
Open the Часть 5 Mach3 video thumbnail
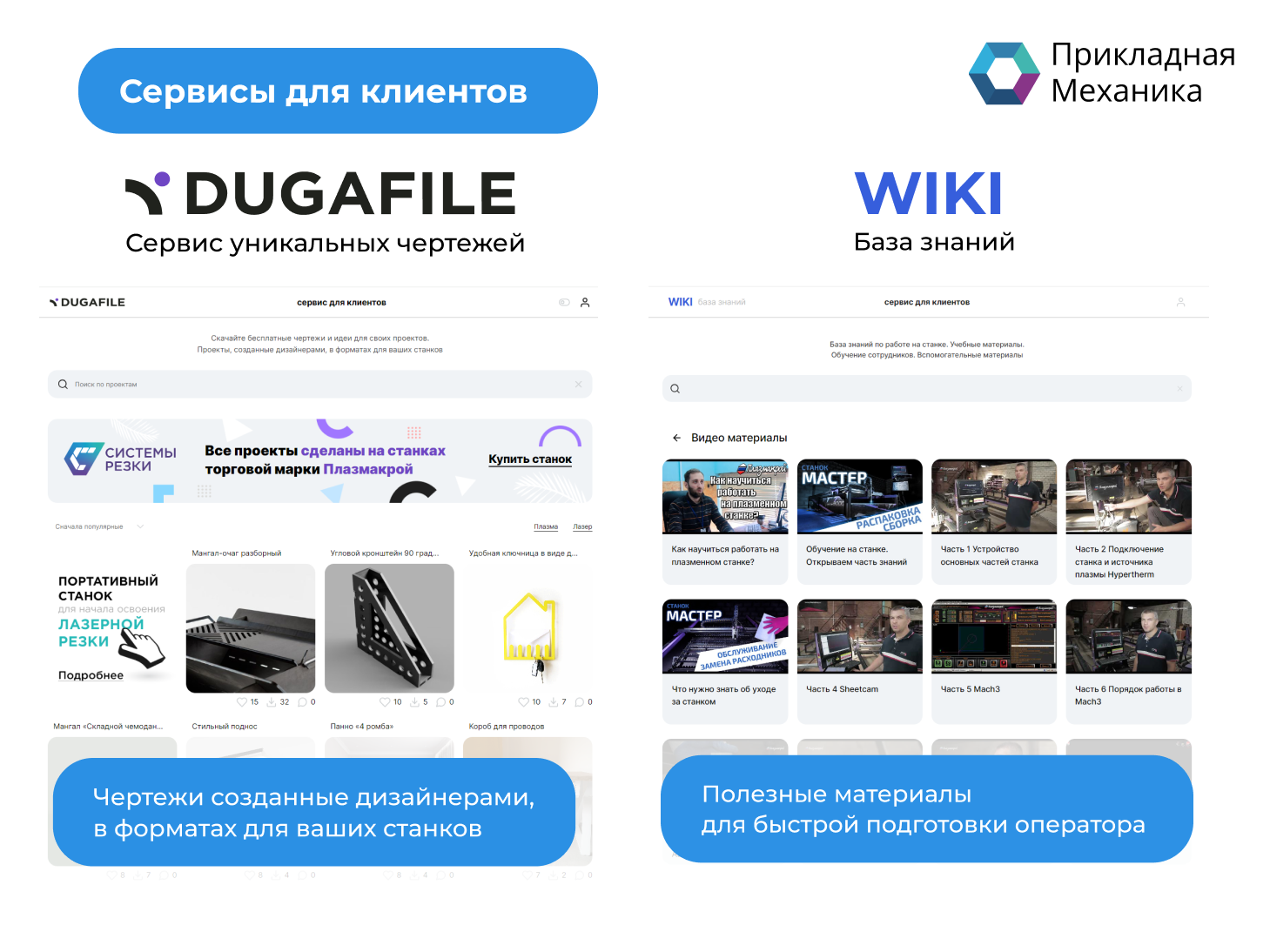click(x=993, y=637)
